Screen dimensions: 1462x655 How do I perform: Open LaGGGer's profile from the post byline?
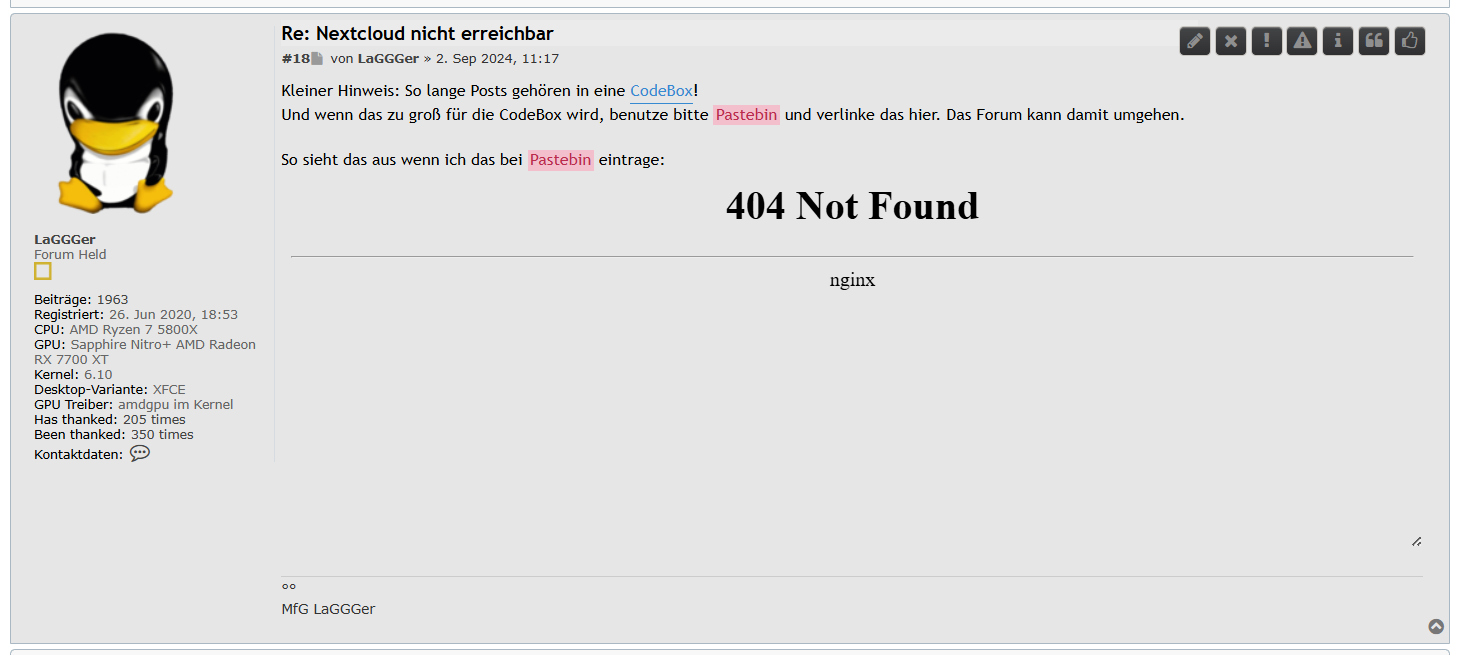click(388, 59)
